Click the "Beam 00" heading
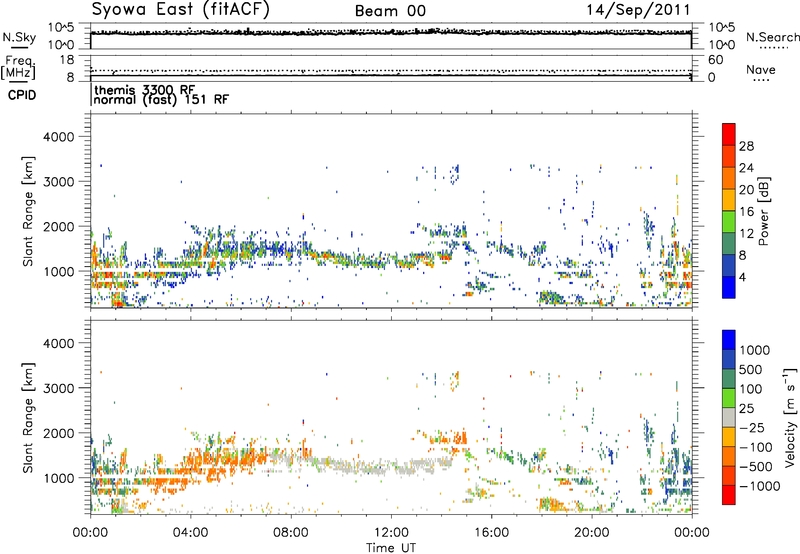 390,11
